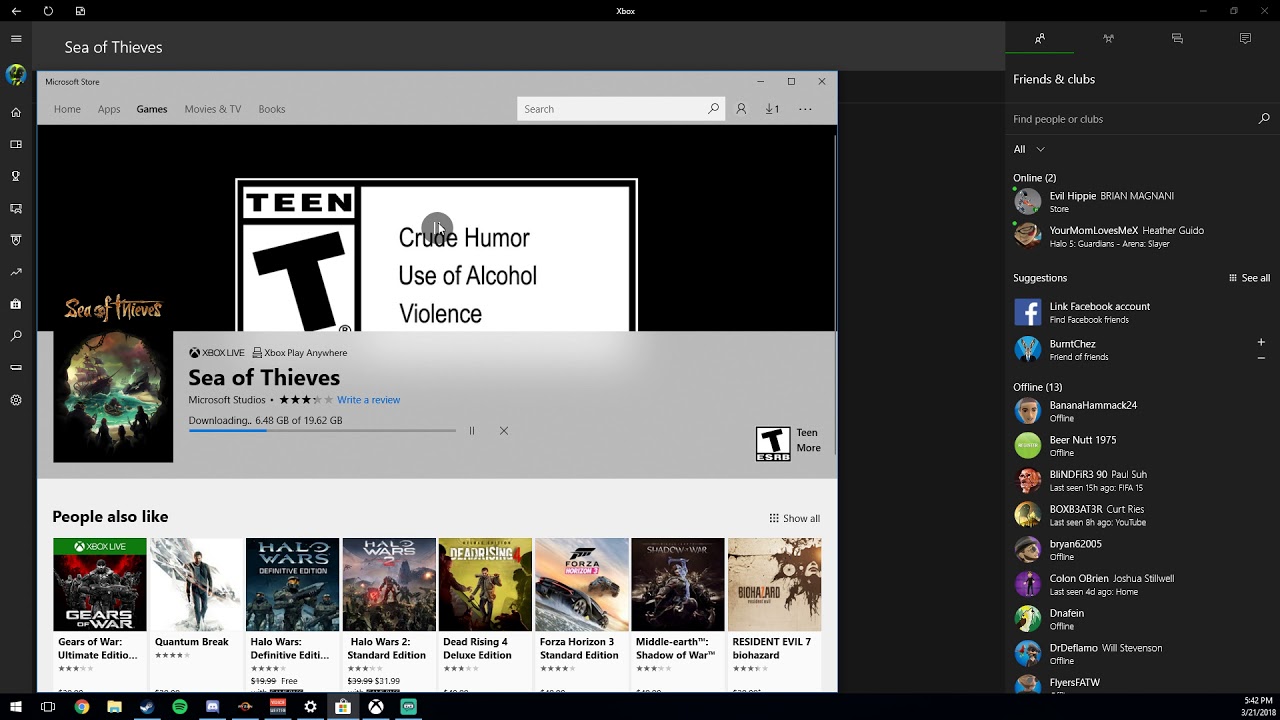This screenshot has width=1280, height=720.
Task: Open Evil Hippie friend entry
Action: pos(1141,202)
